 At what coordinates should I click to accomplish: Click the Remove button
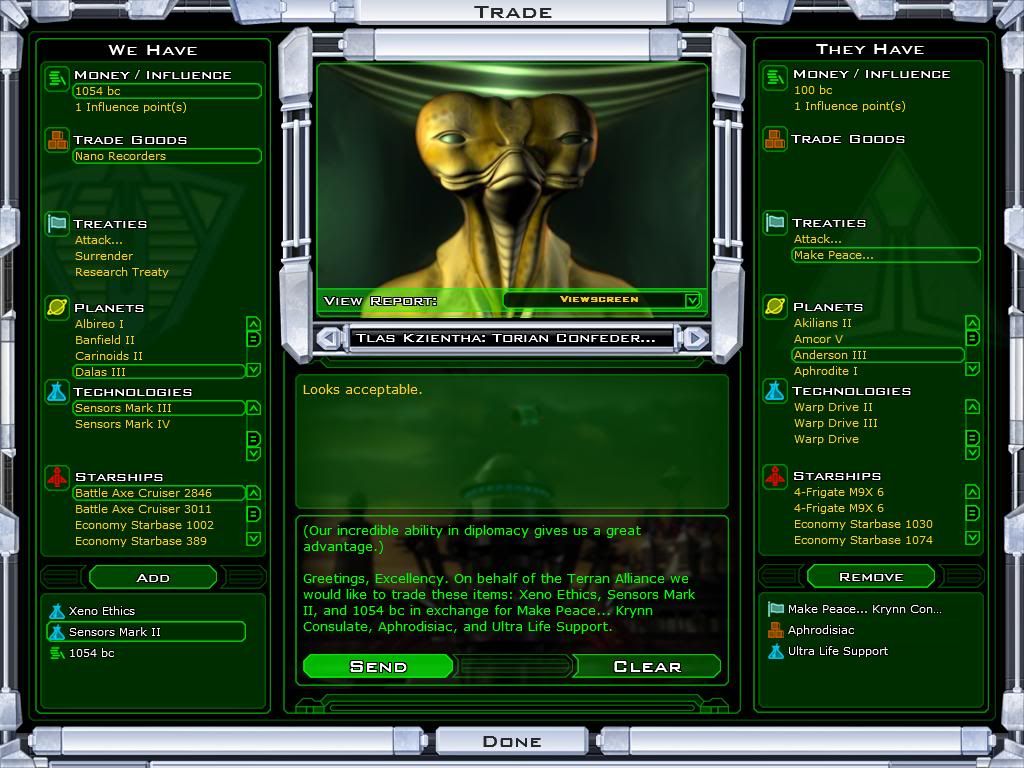tap(871, 577)
